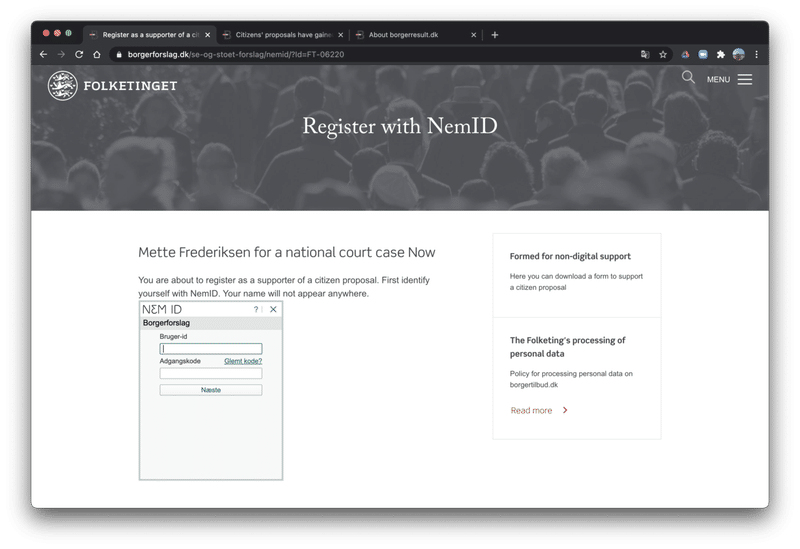Go back using the browser back arrow
Viewport: 800px width, 549px height.
[43, 54]
